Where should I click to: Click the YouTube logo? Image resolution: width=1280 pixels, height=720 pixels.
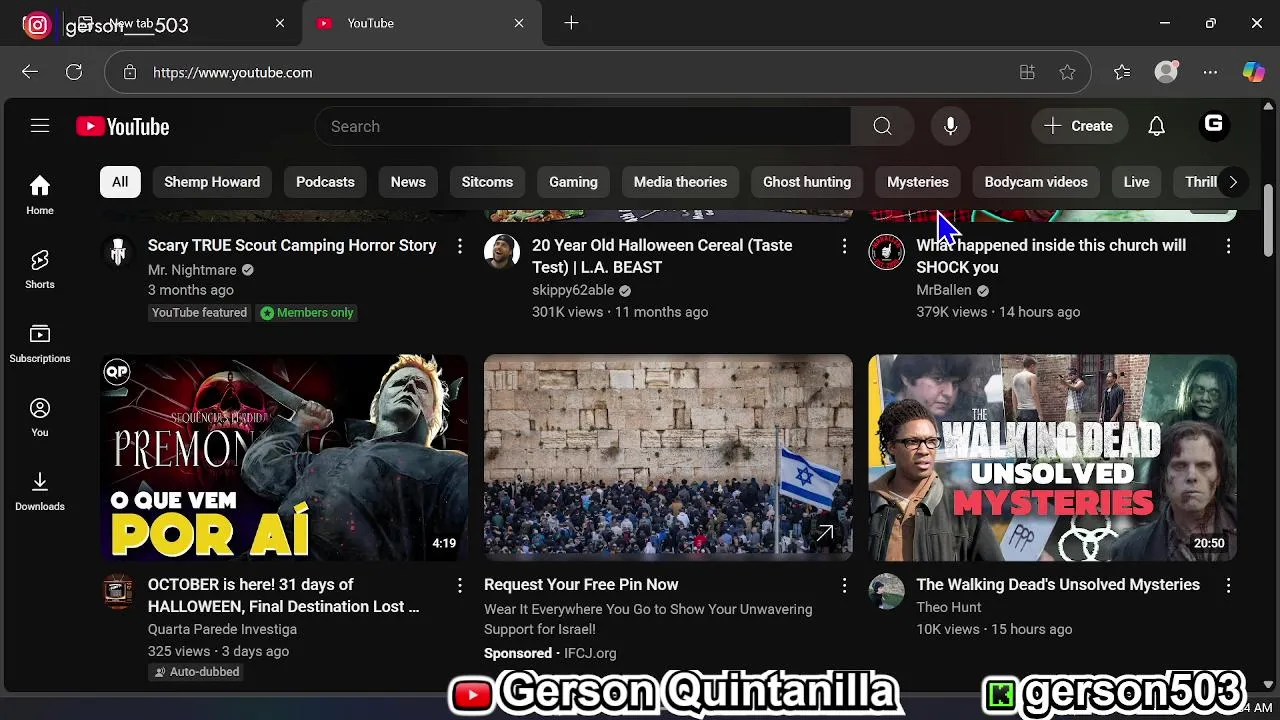click(x=123, y=126)
